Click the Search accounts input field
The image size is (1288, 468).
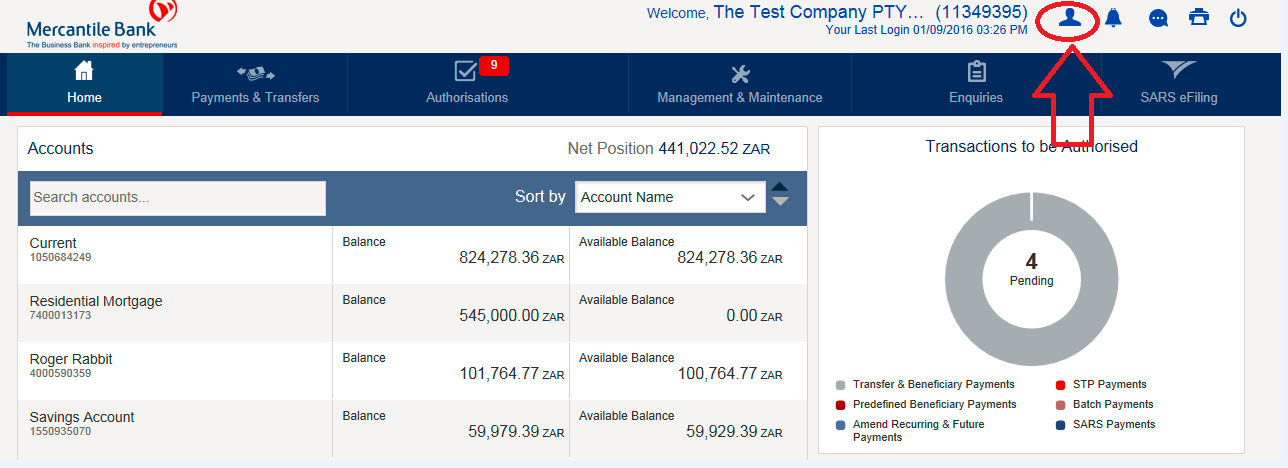(178, 198)
